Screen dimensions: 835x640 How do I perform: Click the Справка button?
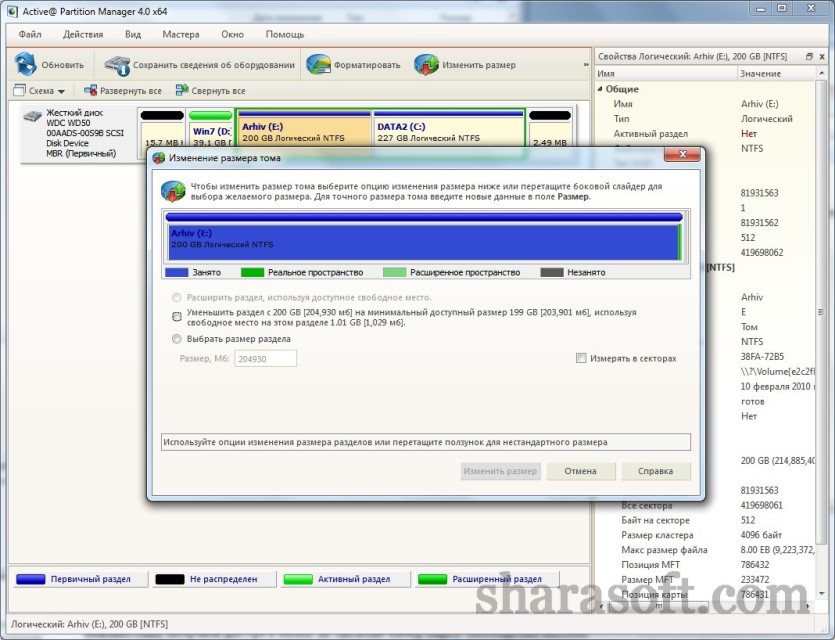(x=656, y=471)
